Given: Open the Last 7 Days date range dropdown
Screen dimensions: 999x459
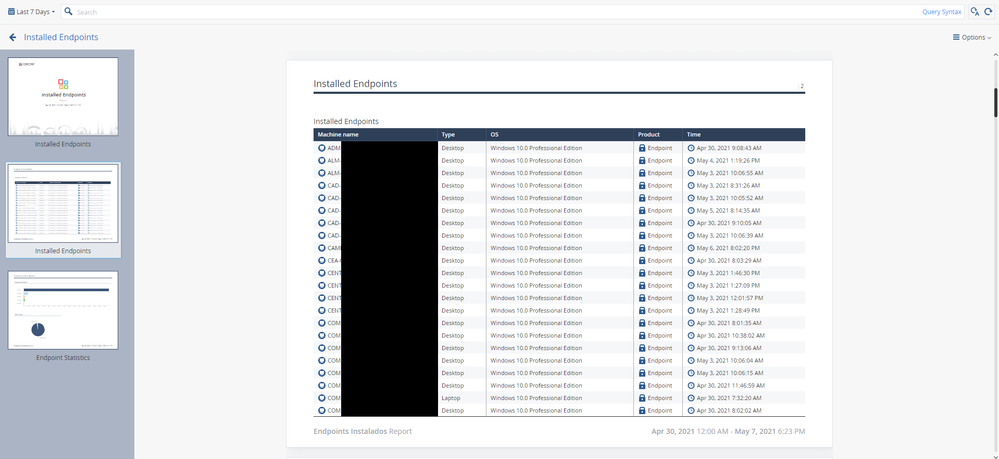Looking at the screenshot, I should pyautogui.click(x=31, y=11).
